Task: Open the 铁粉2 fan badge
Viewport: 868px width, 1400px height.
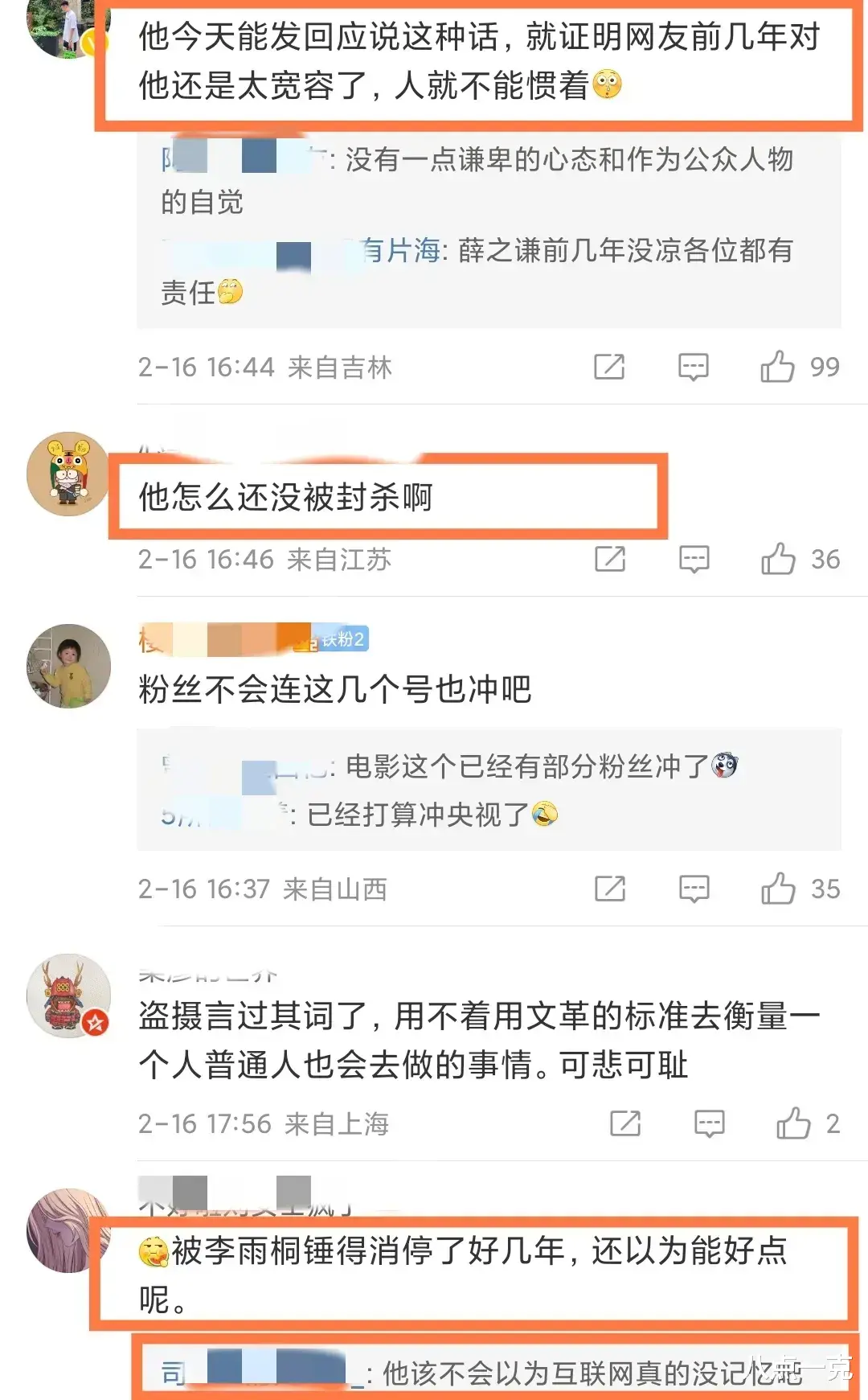Action: [338, 639]
